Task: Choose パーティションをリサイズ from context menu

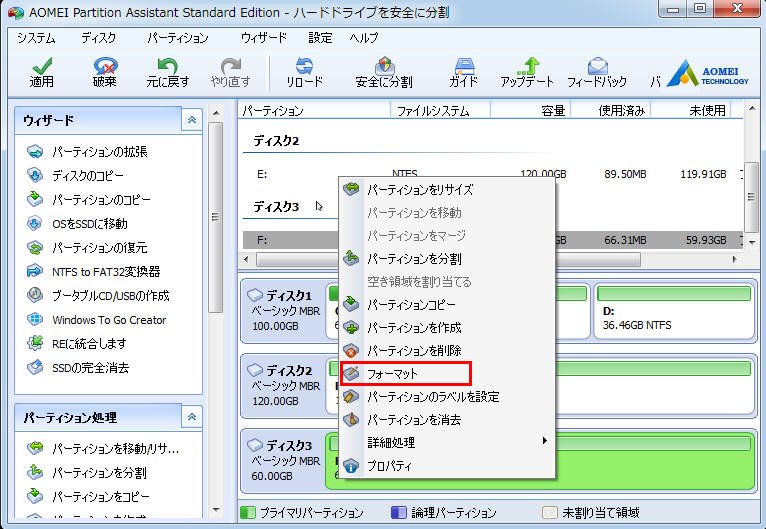Action: click(447, 190)
